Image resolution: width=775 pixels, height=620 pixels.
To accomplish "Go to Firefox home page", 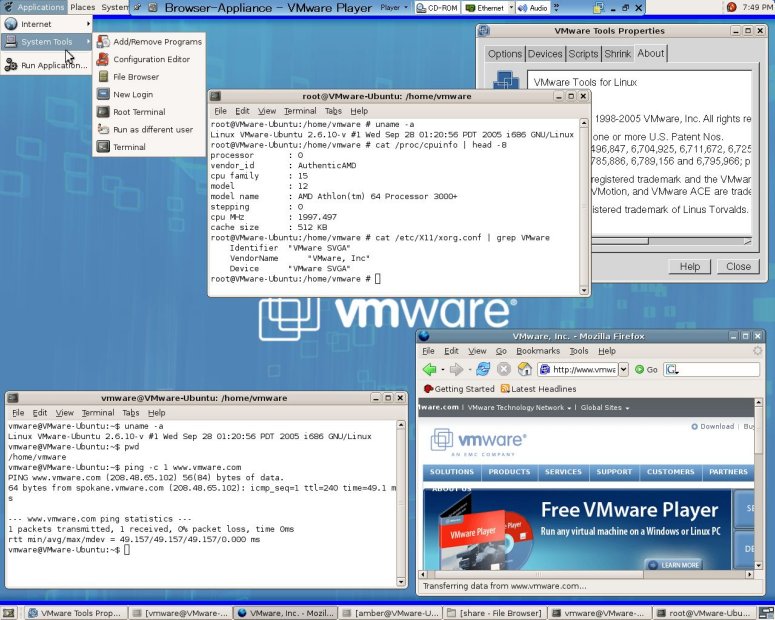I will [x=524, y=369].
